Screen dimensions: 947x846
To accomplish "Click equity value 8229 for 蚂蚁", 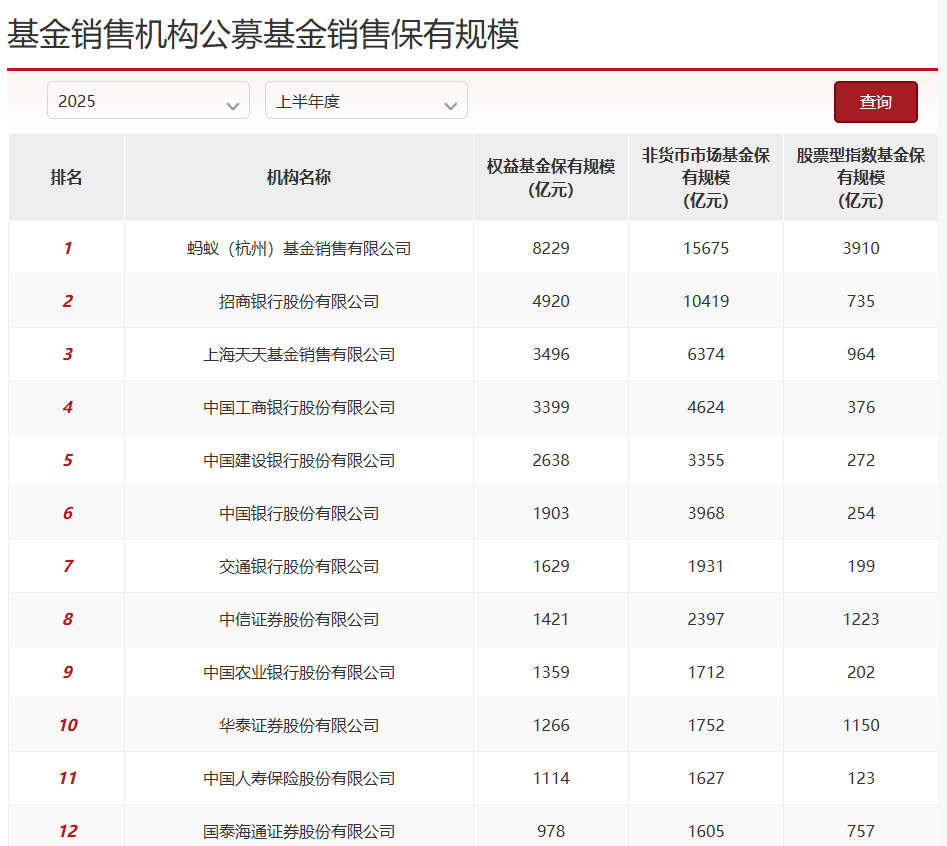I will (x=551, y=248).
